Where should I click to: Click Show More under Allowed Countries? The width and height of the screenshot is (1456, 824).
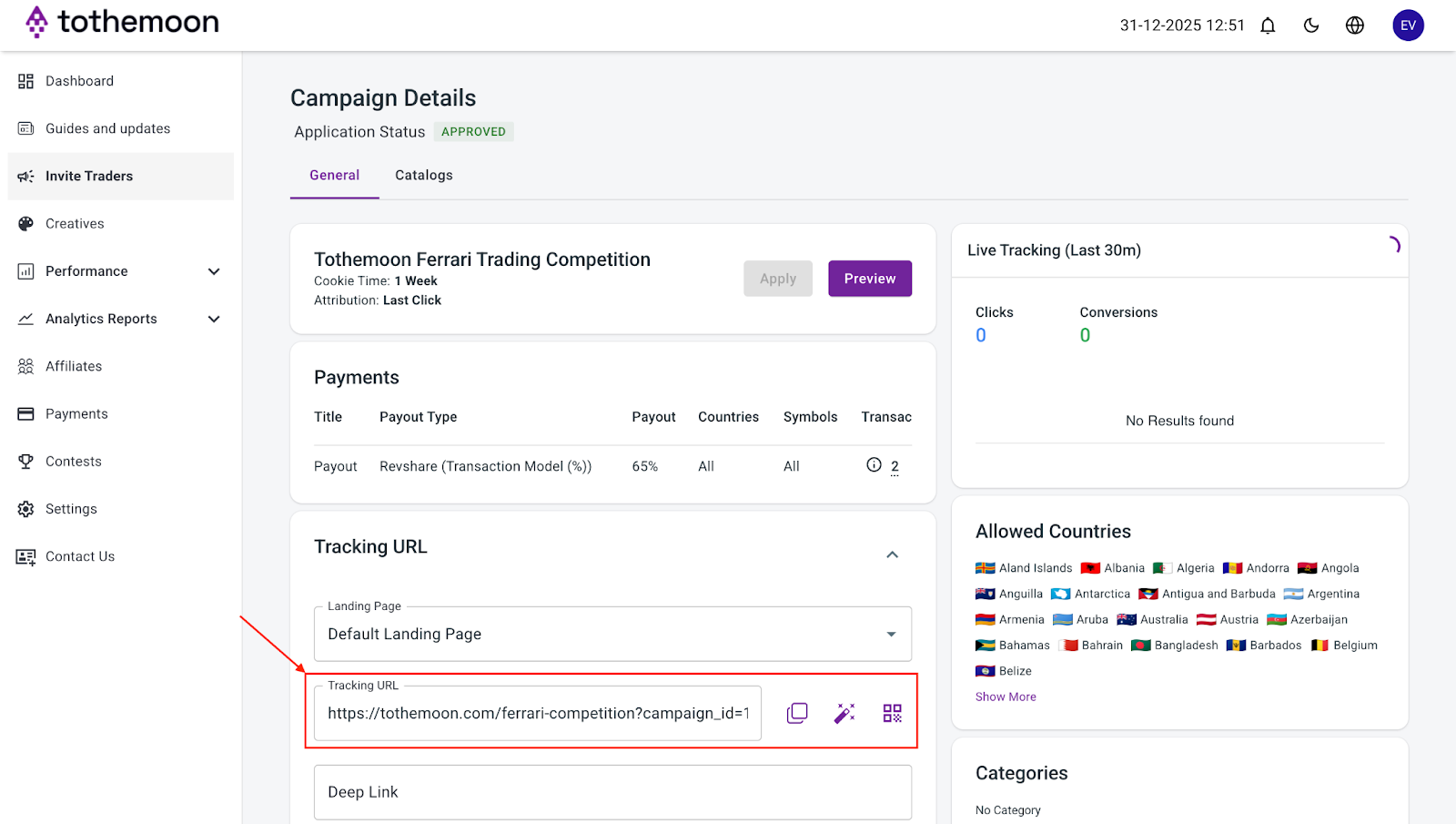coord(1006,697)
